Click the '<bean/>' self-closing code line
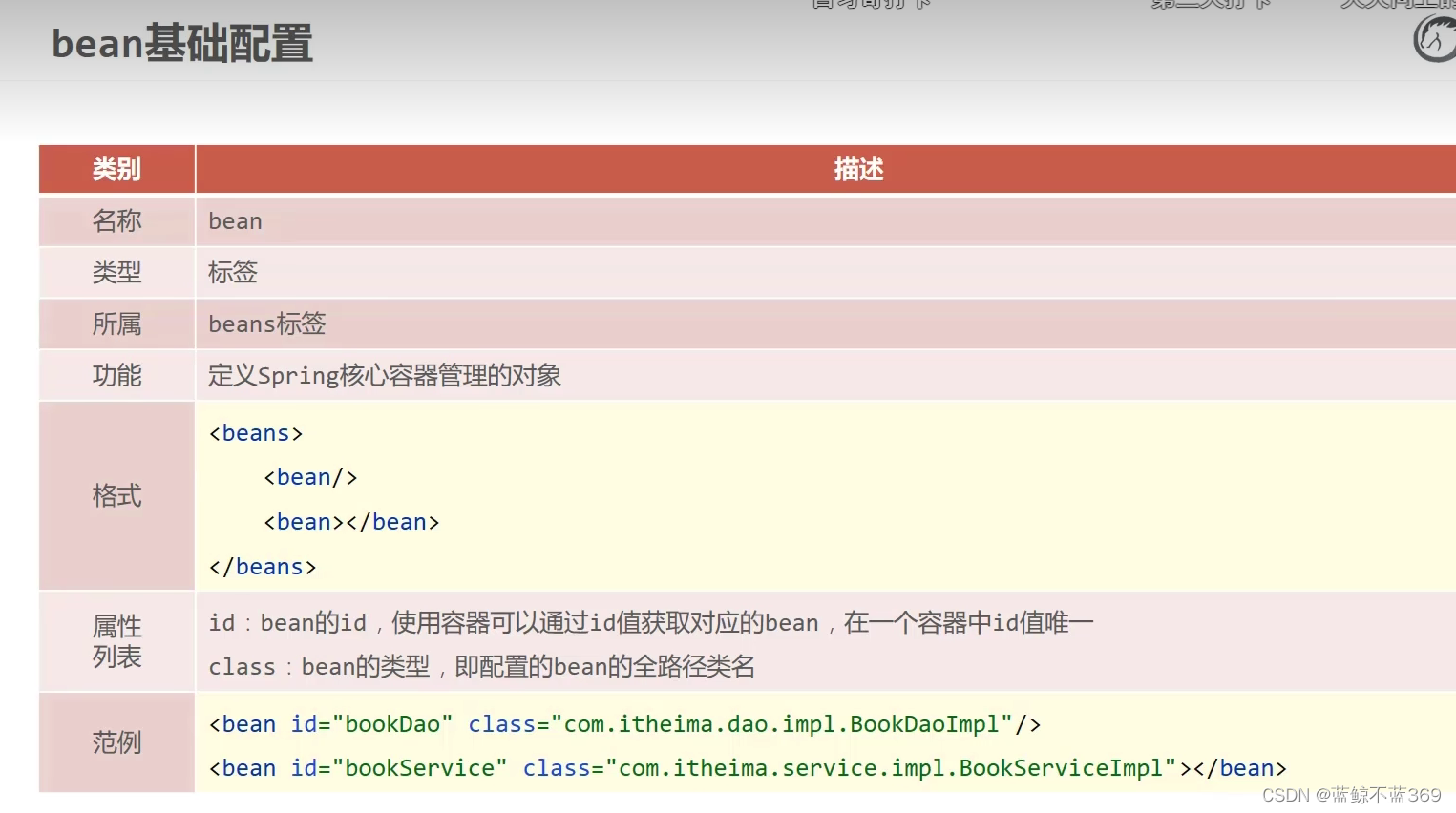This screenshot has width=1456, height=813. [310, 477]
